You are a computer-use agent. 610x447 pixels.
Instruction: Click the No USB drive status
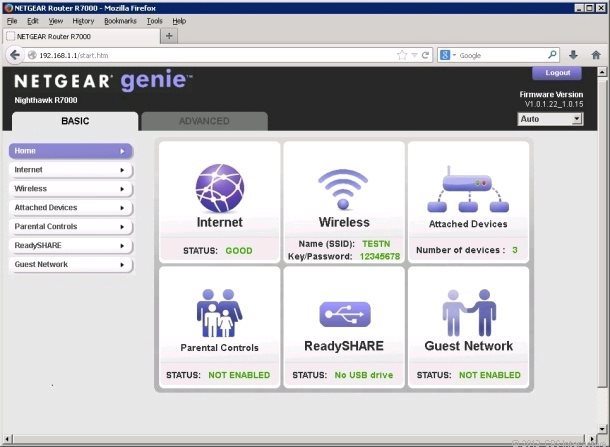(364, 375)
